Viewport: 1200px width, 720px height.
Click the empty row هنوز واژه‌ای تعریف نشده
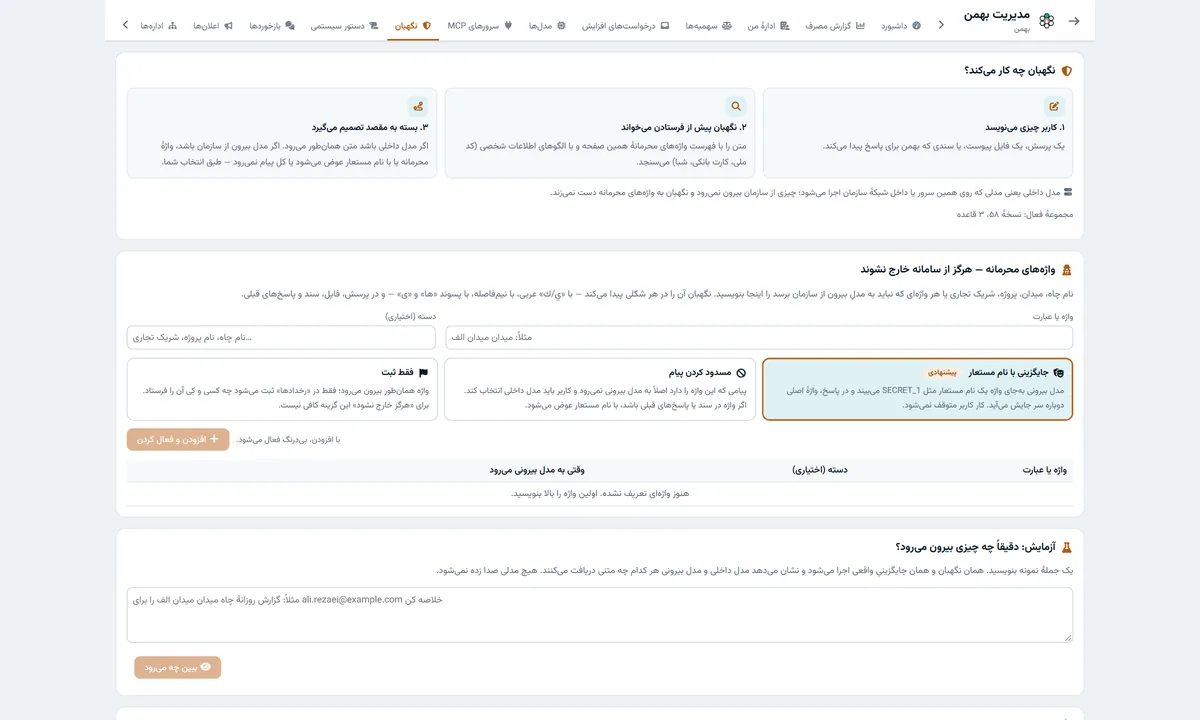pyautogui.click(x=600, y=493)
